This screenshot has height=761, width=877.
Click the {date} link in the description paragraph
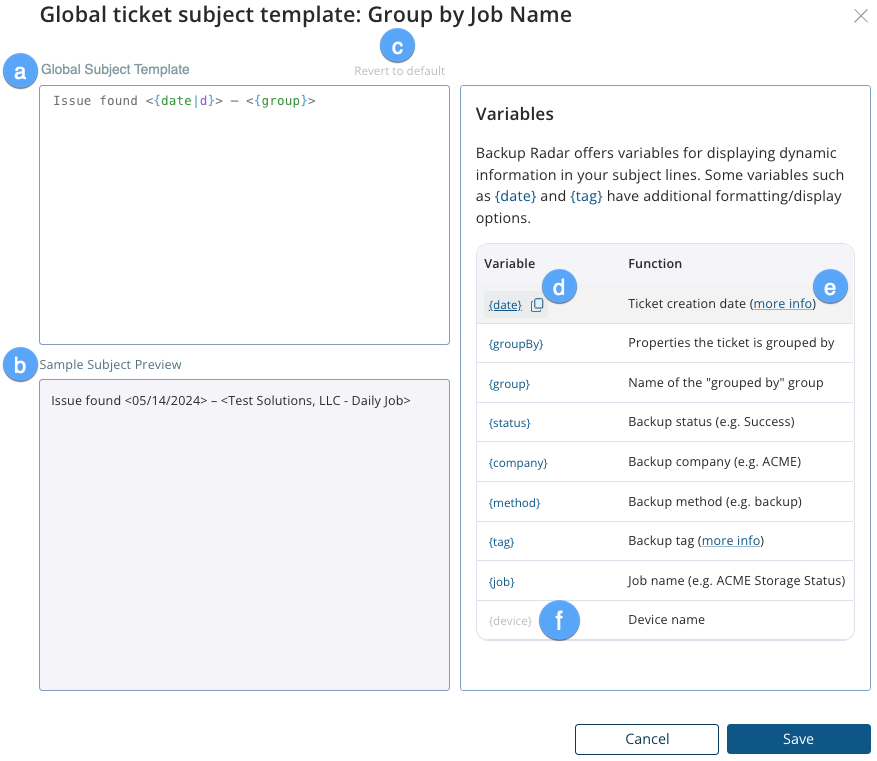point(515,196)
